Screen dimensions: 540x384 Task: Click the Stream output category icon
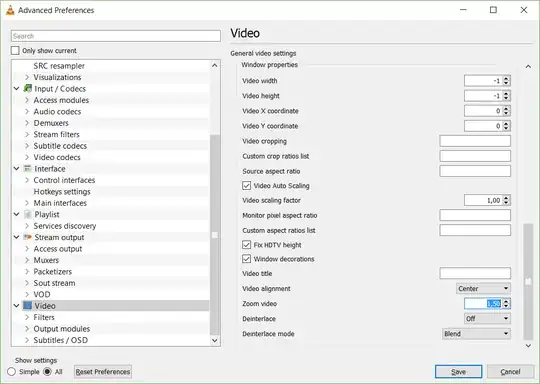(27, 237)
